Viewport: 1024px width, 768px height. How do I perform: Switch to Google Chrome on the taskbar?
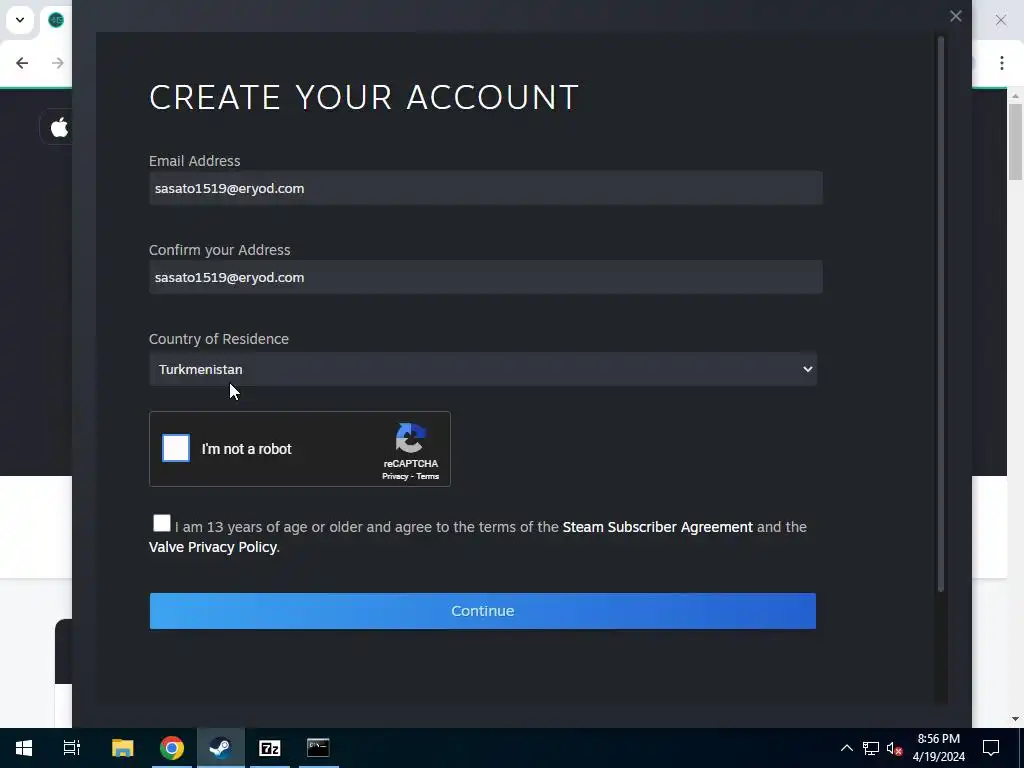point(172,748)
